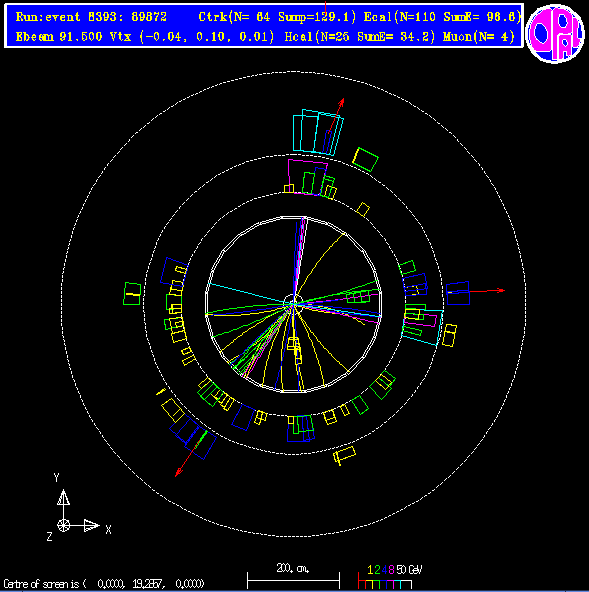
Task: Select the red arrow pointing right
Action: 487,291
